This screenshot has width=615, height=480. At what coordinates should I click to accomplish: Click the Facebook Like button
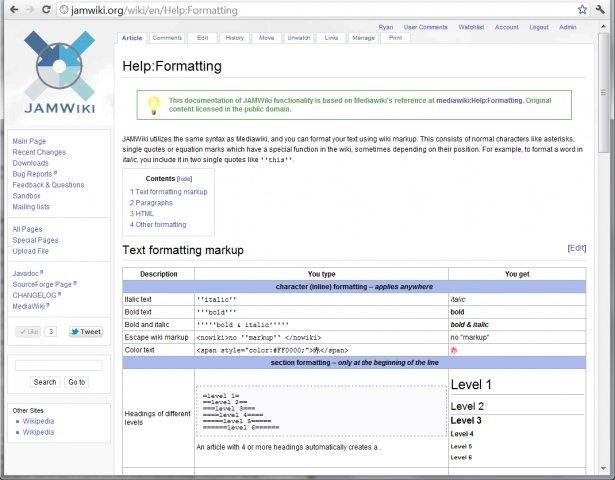click(x=28, y=332)
